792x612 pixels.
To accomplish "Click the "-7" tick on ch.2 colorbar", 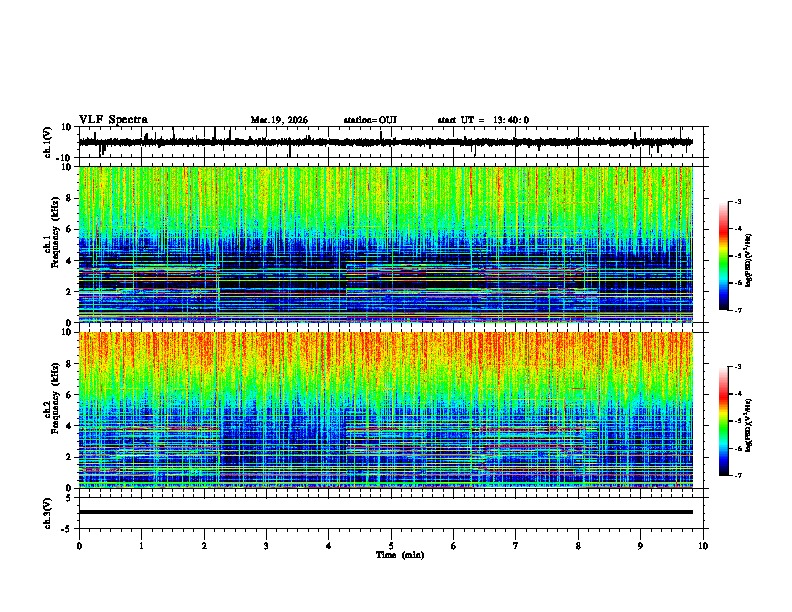I will click(x=737, y=475).
